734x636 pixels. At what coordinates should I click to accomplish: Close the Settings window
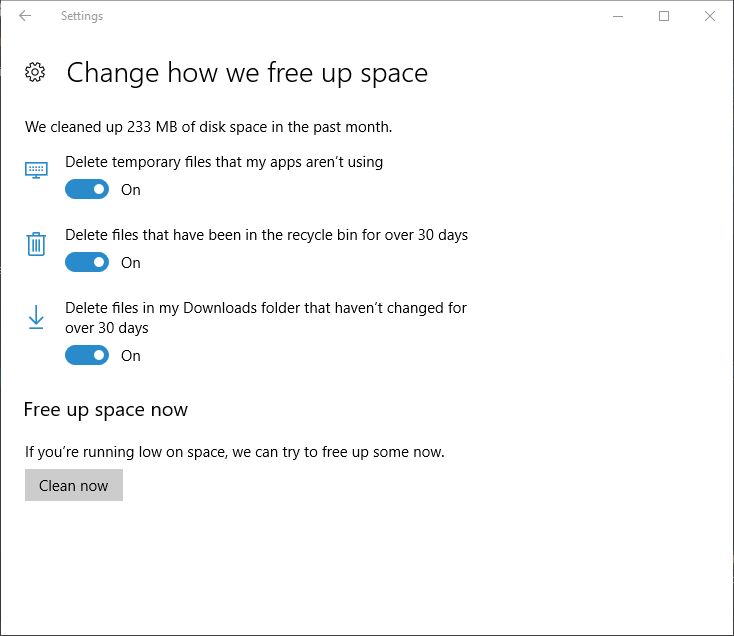pyautogui.click(x=710, y=16)
